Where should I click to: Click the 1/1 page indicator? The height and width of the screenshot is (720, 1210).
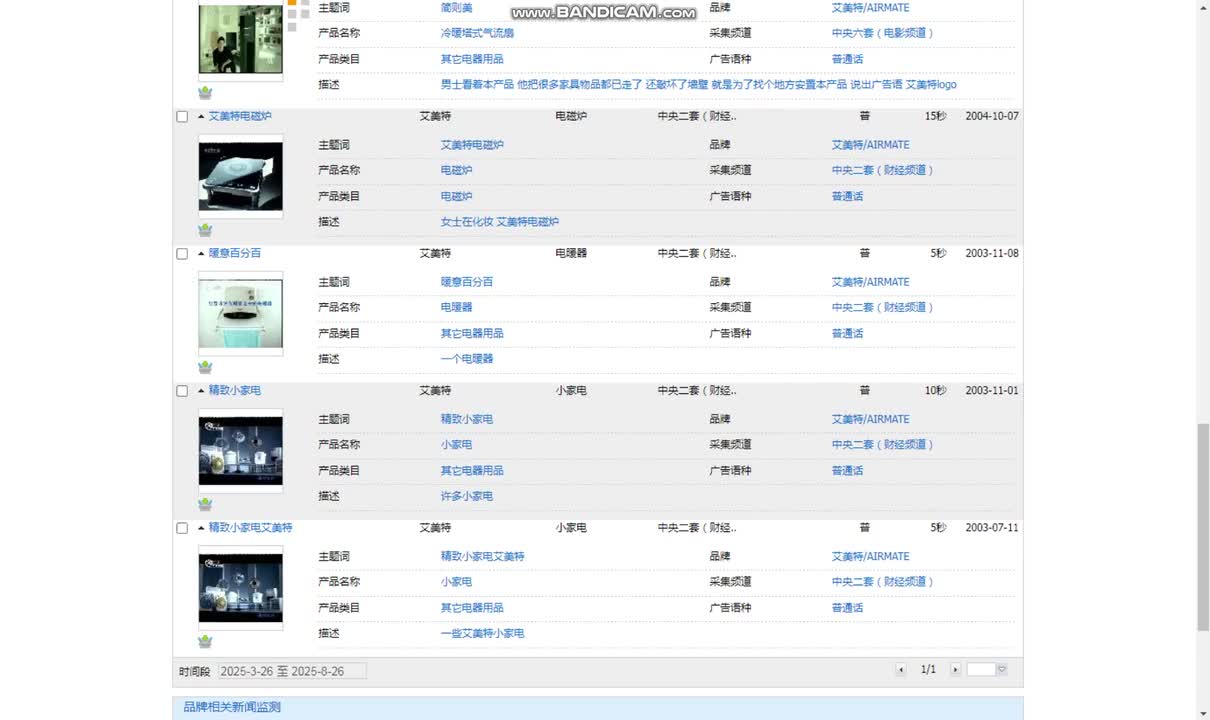pos(928,670)
